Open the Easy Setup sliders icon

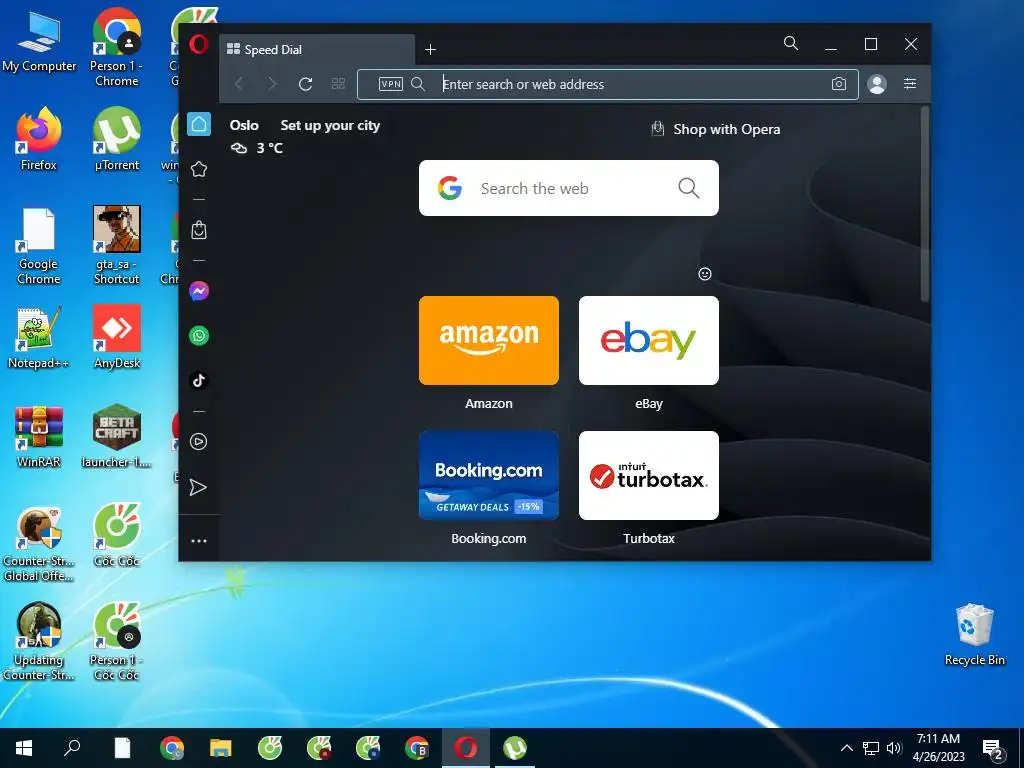[910, 84]
